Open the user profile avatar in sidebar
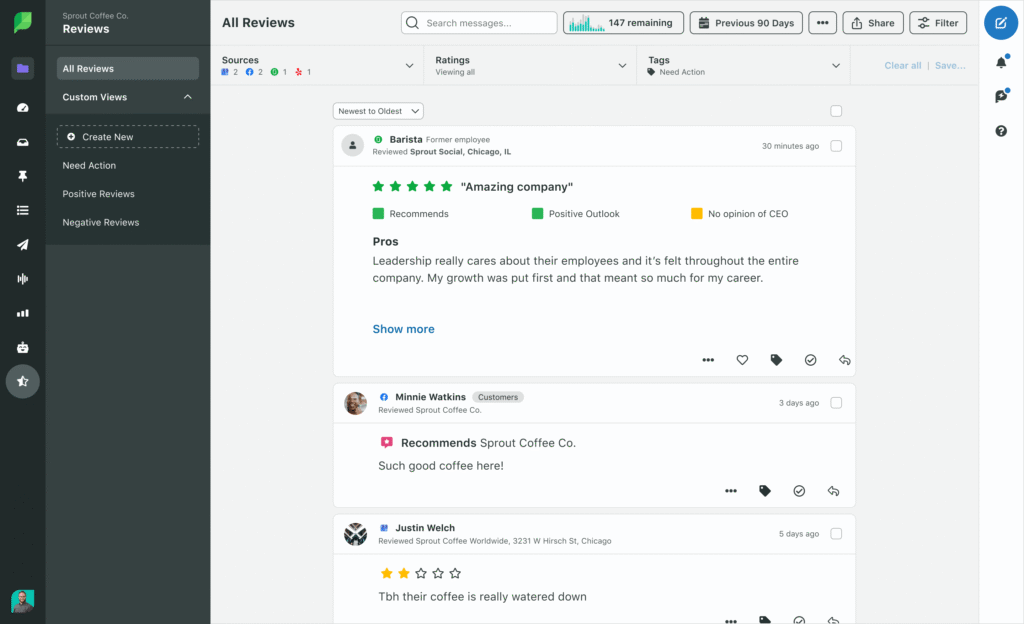 pos(23,601)
